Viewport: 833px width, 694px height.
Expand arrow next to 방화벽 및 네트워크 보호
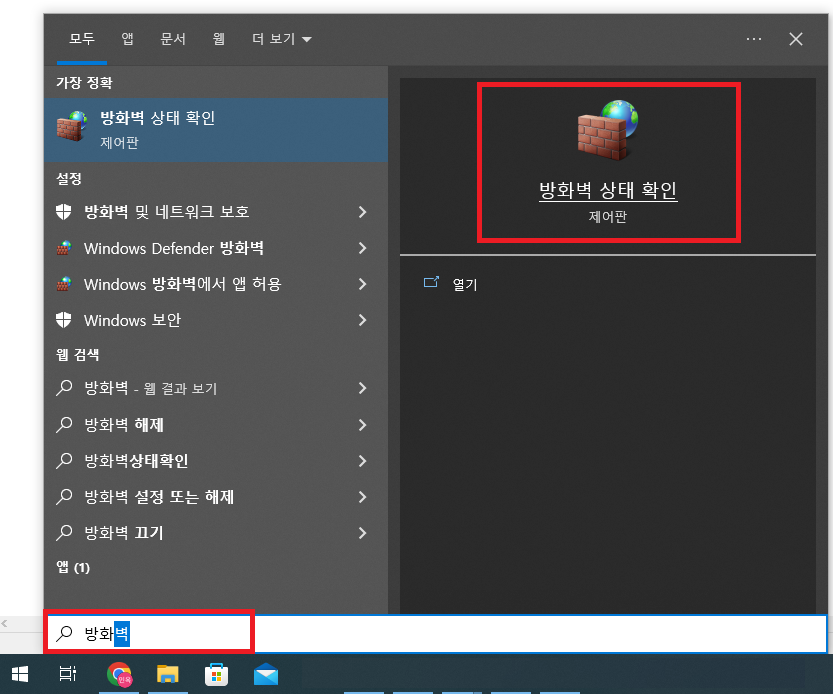tap(362, 212)
